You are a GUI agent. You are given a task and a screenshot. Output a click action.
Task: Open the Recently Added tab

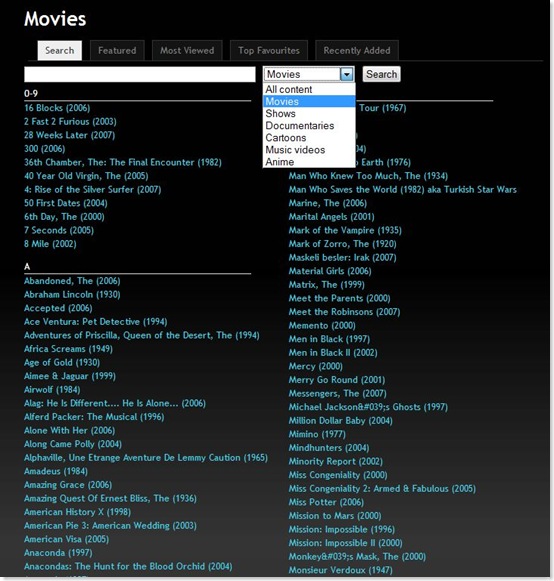click(356, 50)
